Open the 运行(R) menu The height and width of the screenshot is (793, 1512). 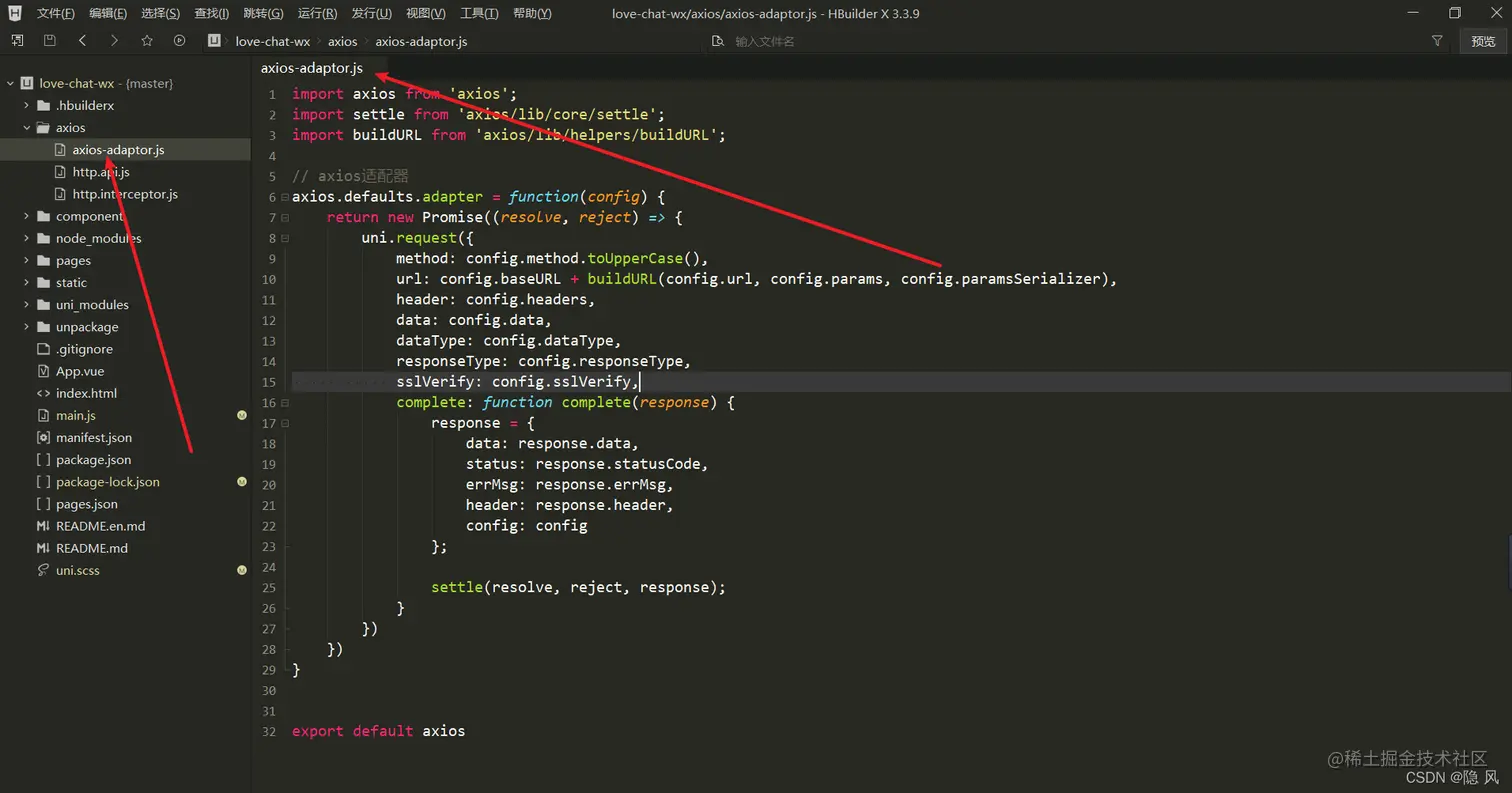317,13
